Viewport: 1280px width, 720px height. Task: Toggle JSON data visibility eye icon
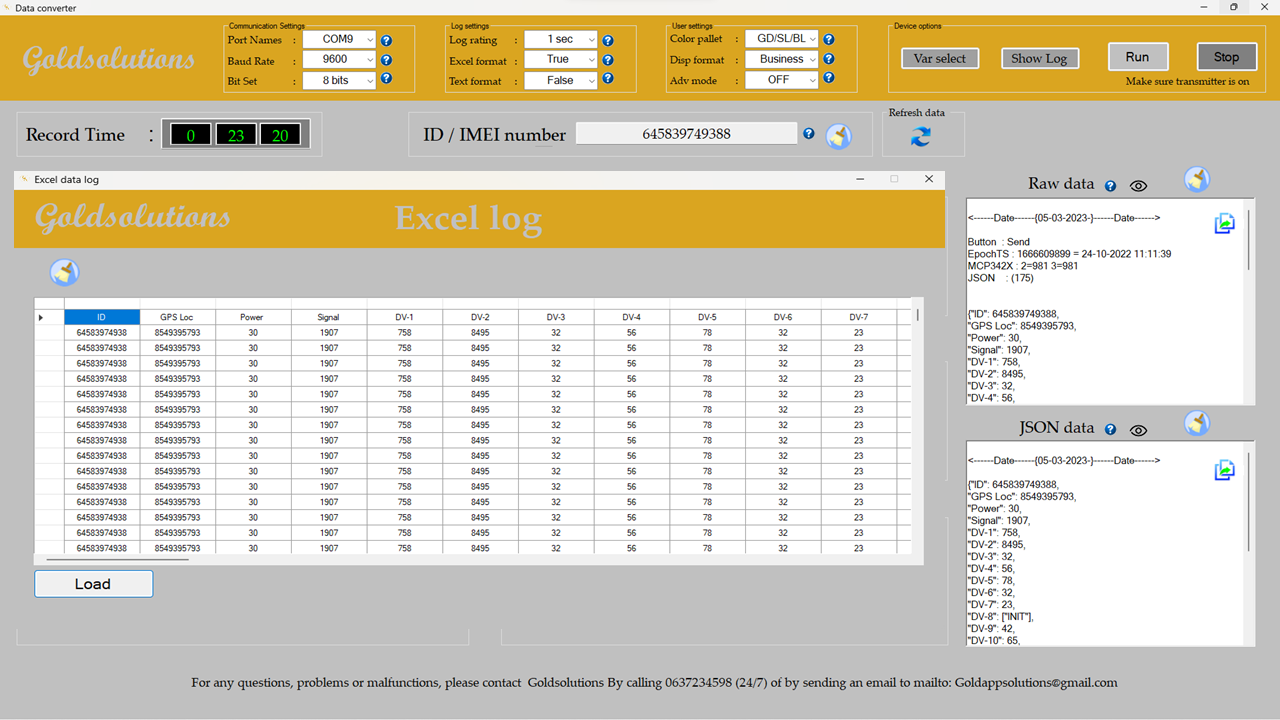(x=1138, y=430)
